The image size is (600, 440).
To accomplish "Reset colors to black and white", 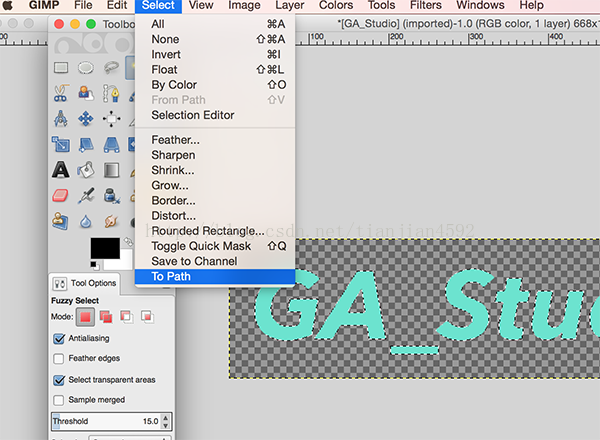I will pos(95,265).
